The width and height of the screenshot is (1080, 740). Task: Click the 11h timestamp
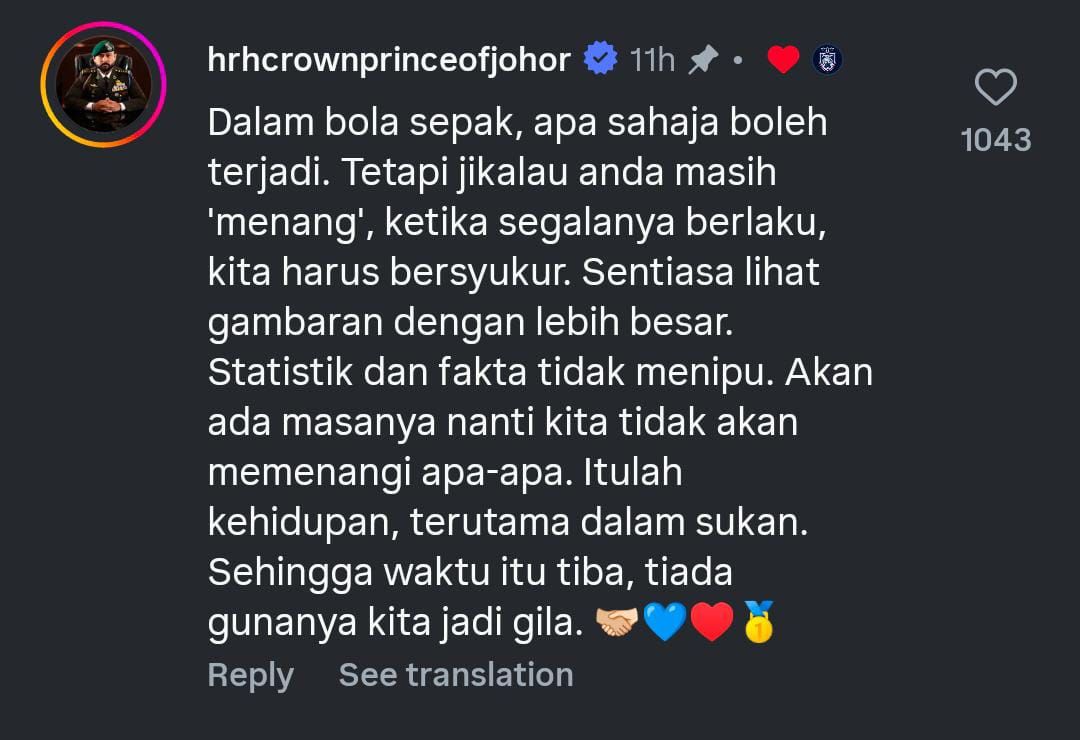652,60
